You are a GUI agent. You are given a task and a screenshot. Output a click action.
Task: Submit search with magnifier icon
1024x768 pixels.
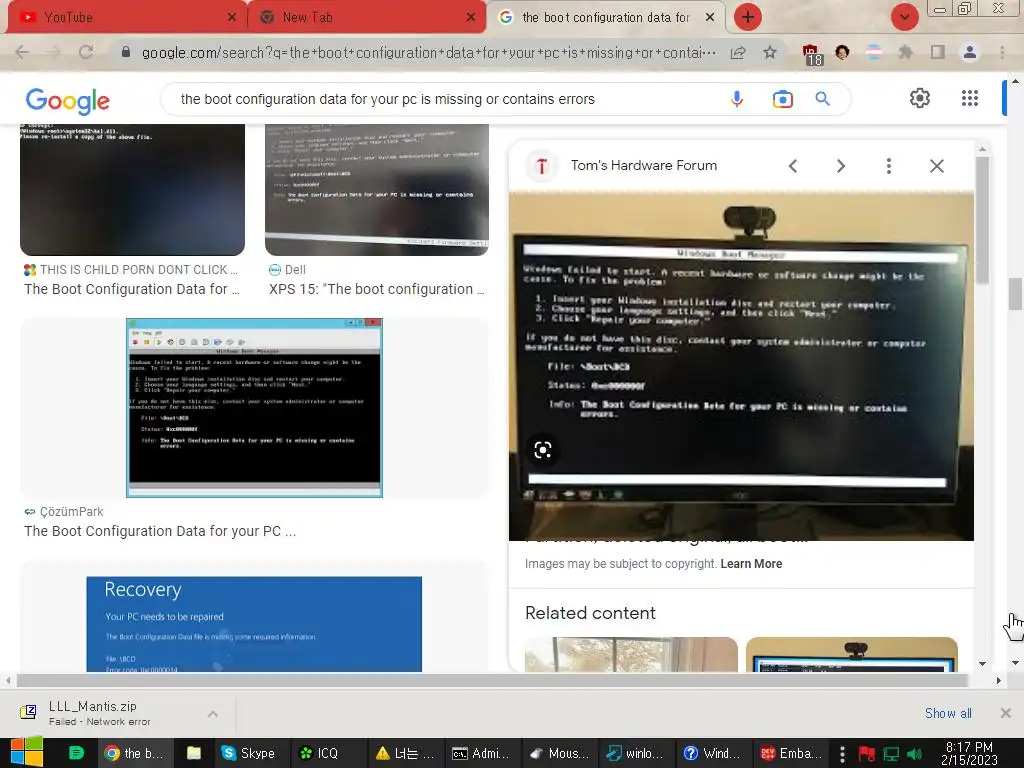[823, 99]
